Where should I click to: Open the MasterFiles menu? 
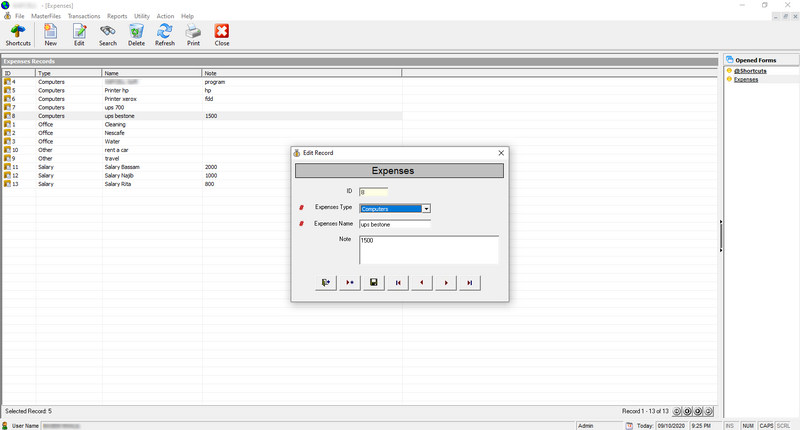46,16
